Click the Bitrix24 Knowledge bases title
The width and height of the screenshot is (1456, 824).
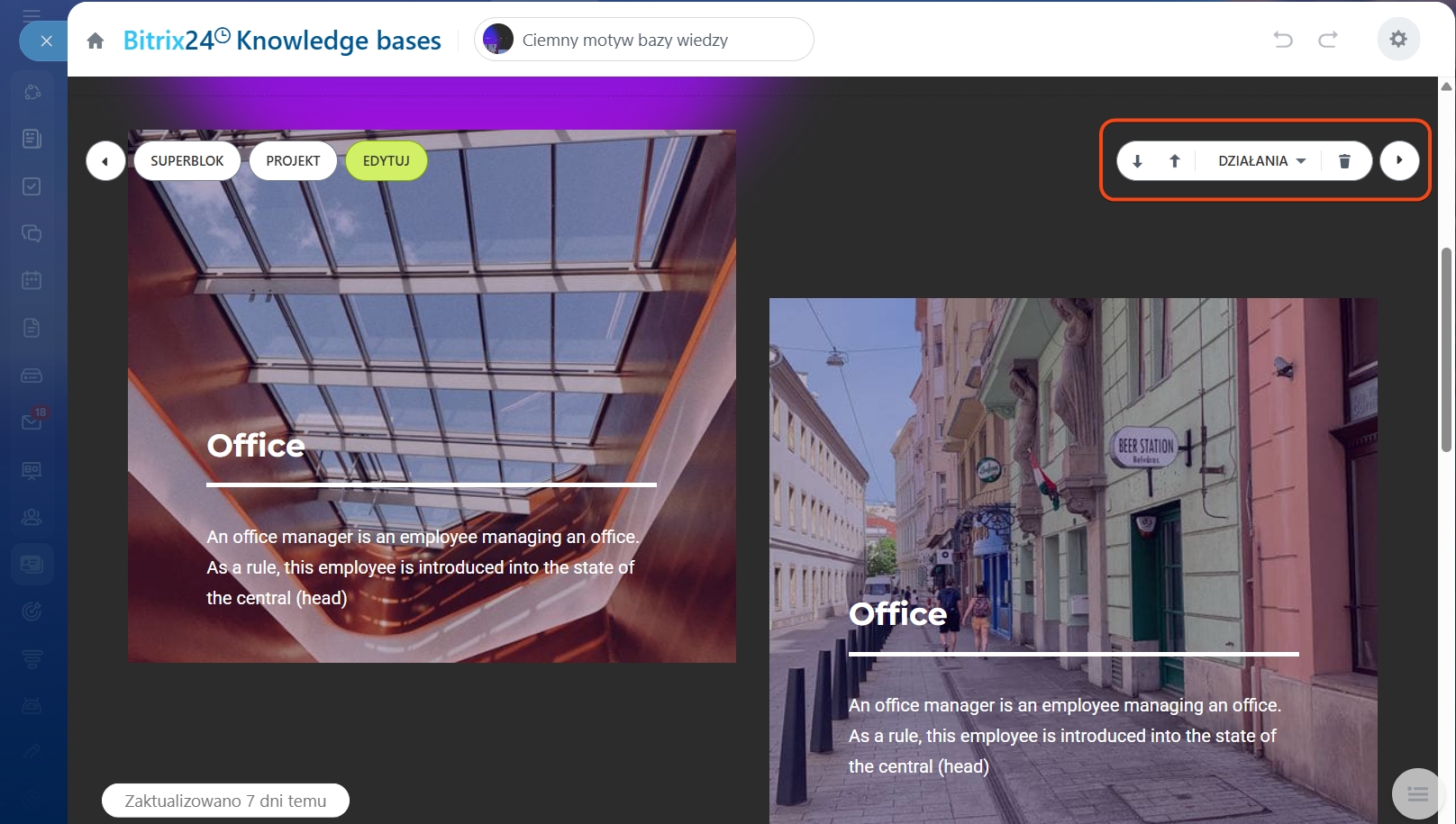click(282, 41)
